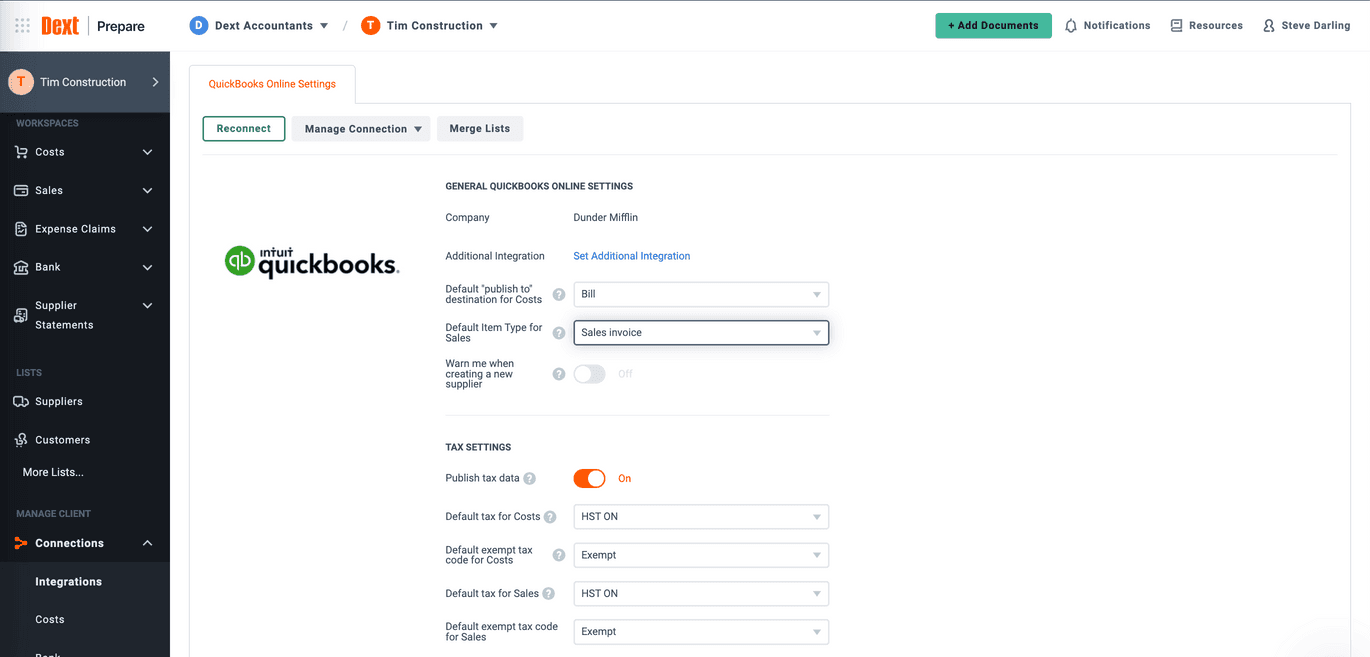The image size is (1370, 657).
Task: Click the Supplier Statements icon
Action: (x=21, y=315)
